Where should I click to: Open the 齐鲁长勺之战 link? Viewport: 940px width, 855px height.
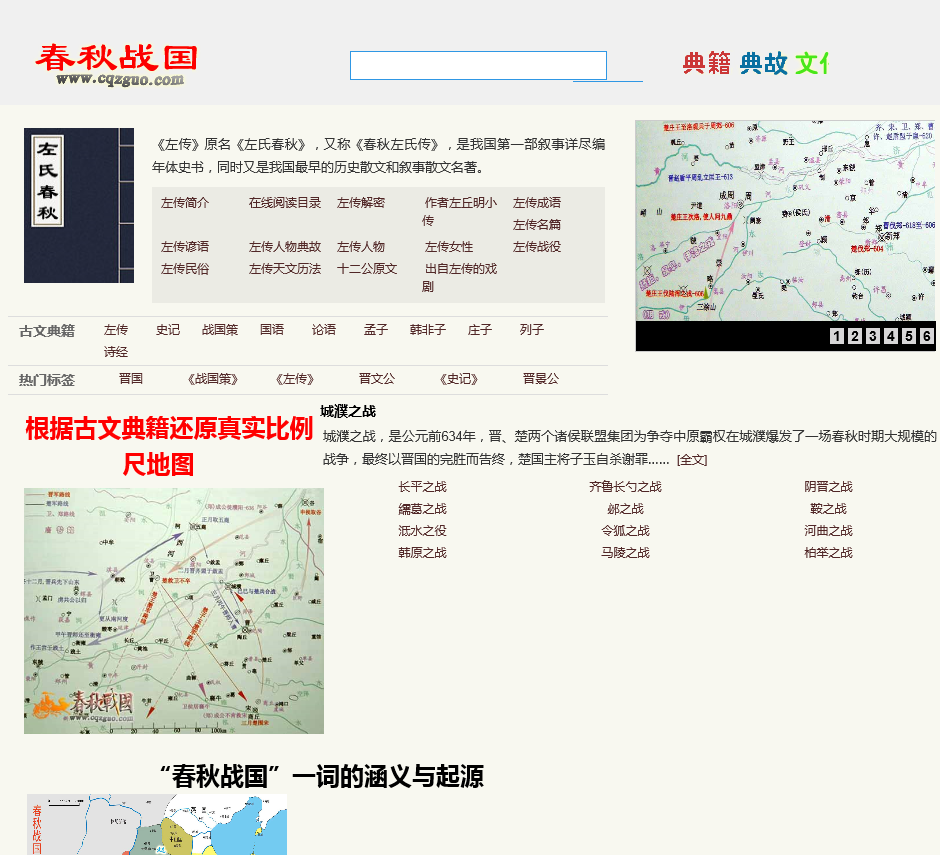pyautogui.click(x=625, y=487)
